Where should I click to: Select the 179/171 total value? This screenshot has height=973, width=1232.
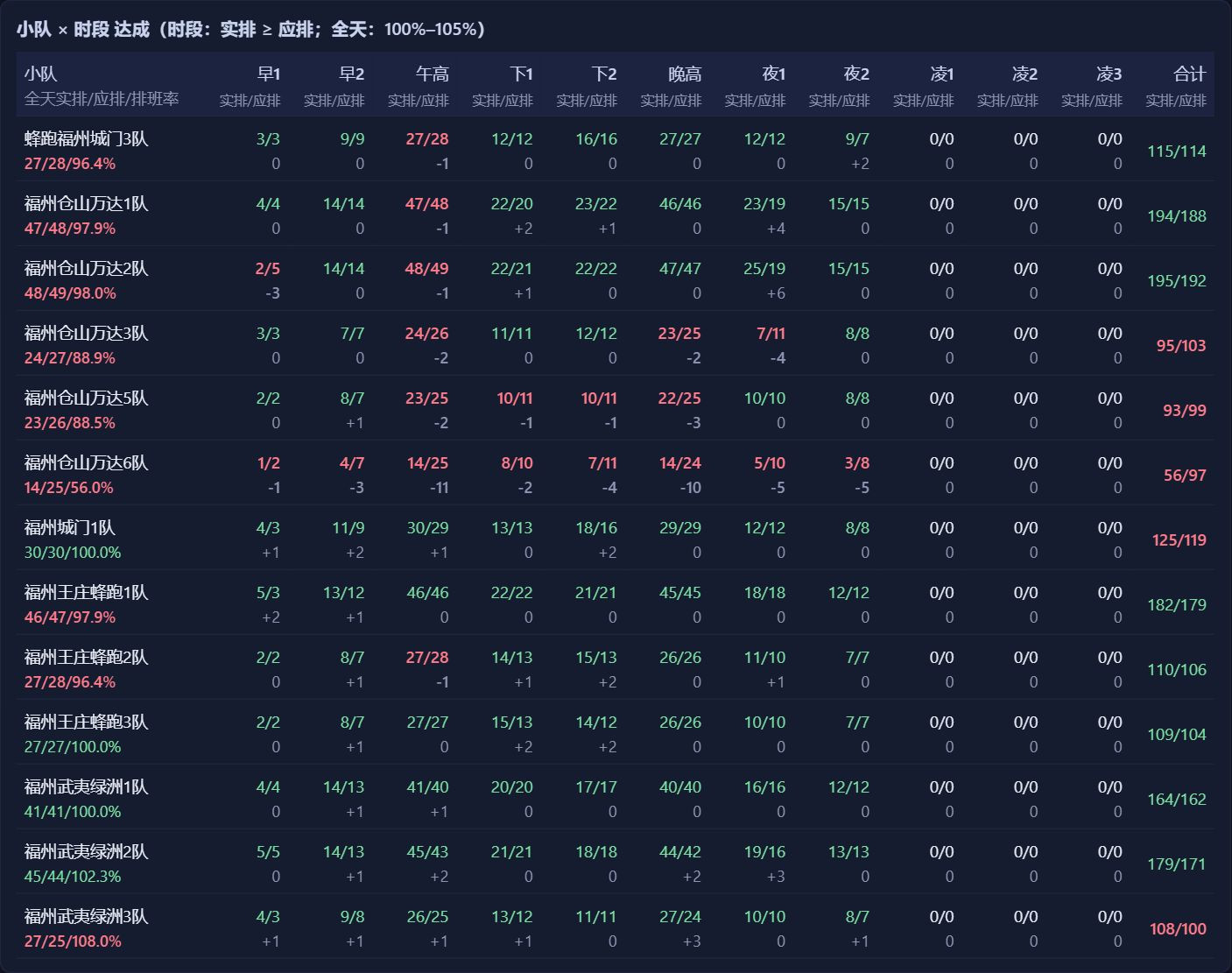(1177, 864)
